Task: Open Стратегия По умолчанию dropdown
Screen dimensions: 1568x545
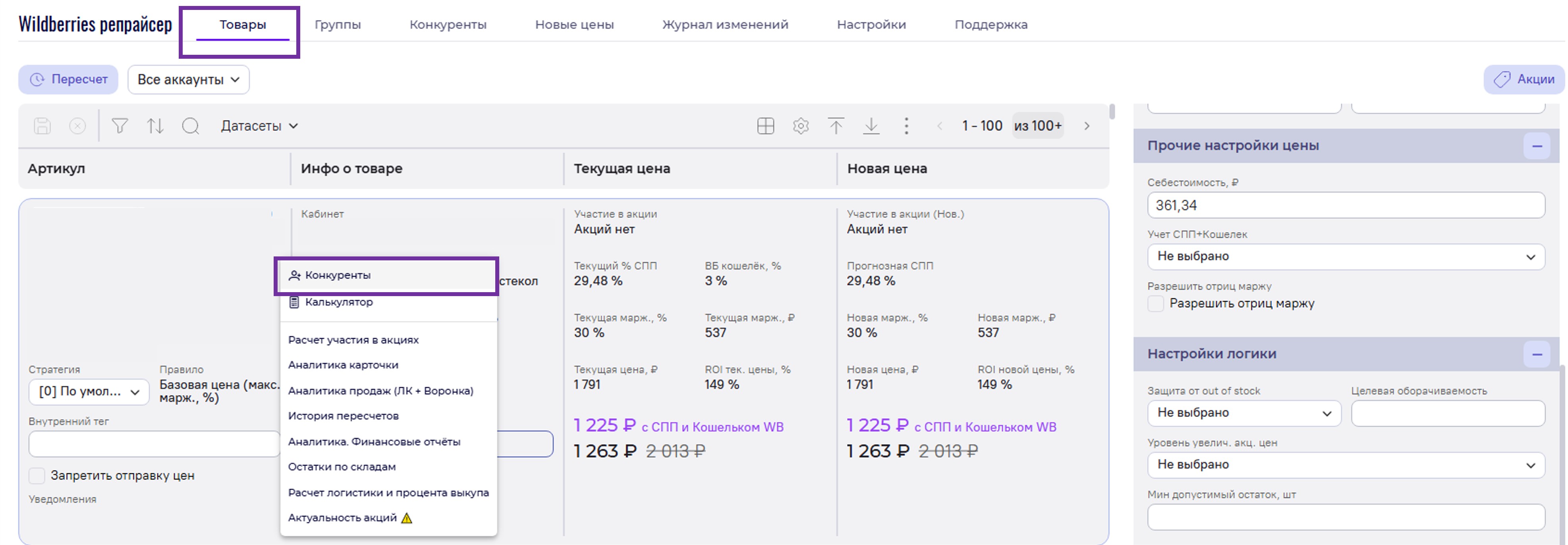Action: point(89,392)
